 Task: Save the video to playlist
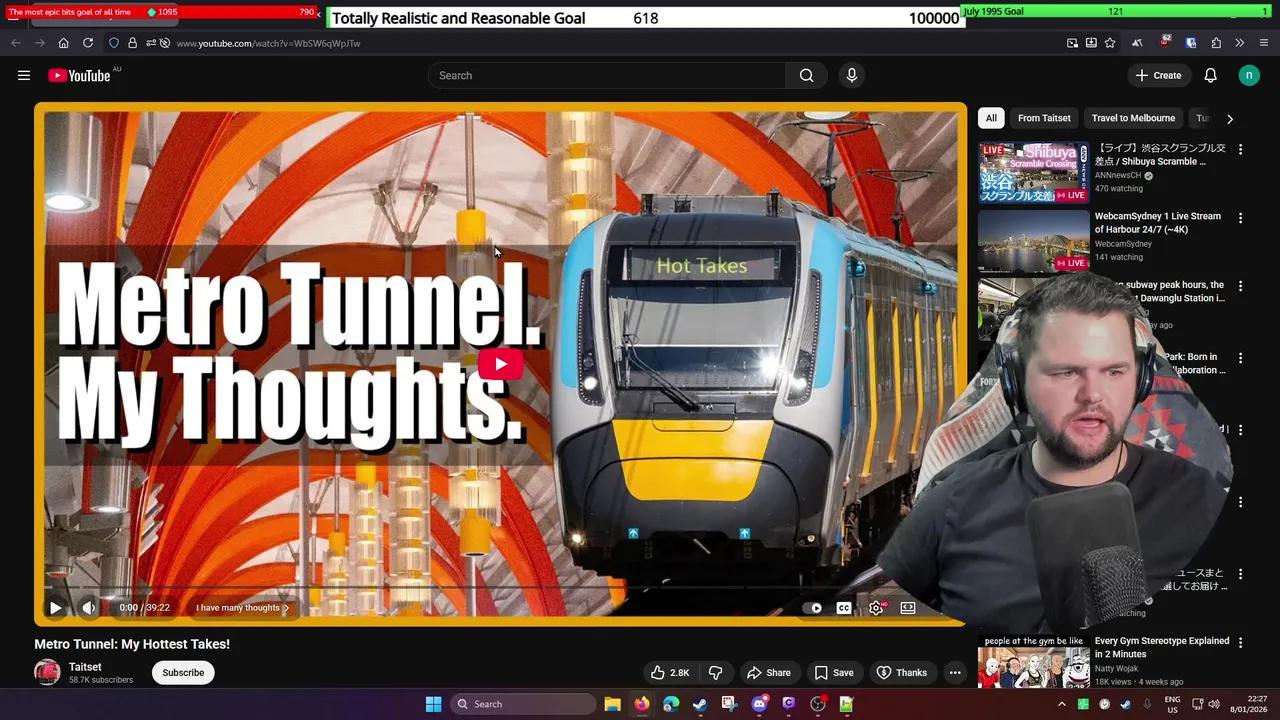[834, 672]
